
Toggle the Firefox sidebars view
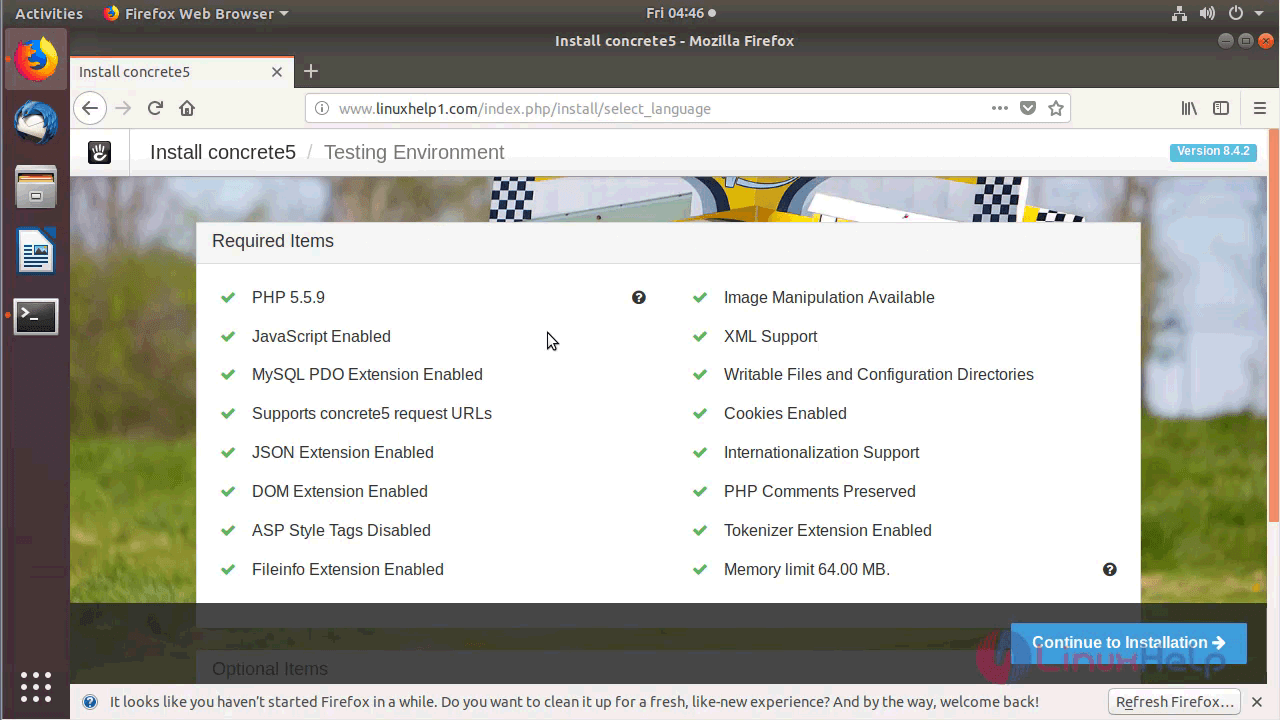(1221, 108)
